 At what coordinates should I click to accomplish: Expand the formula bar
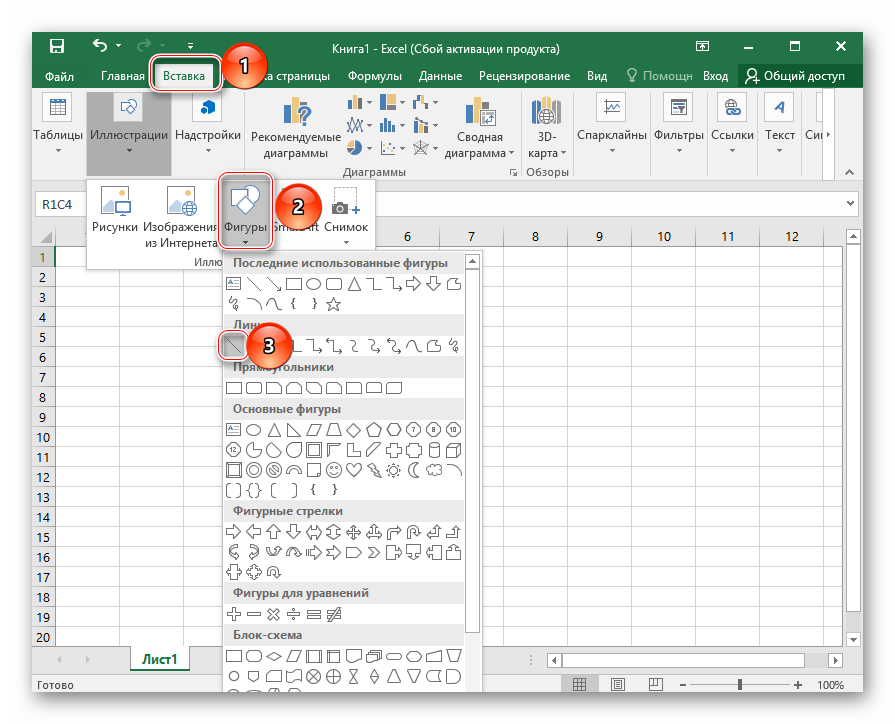(850, 203)
